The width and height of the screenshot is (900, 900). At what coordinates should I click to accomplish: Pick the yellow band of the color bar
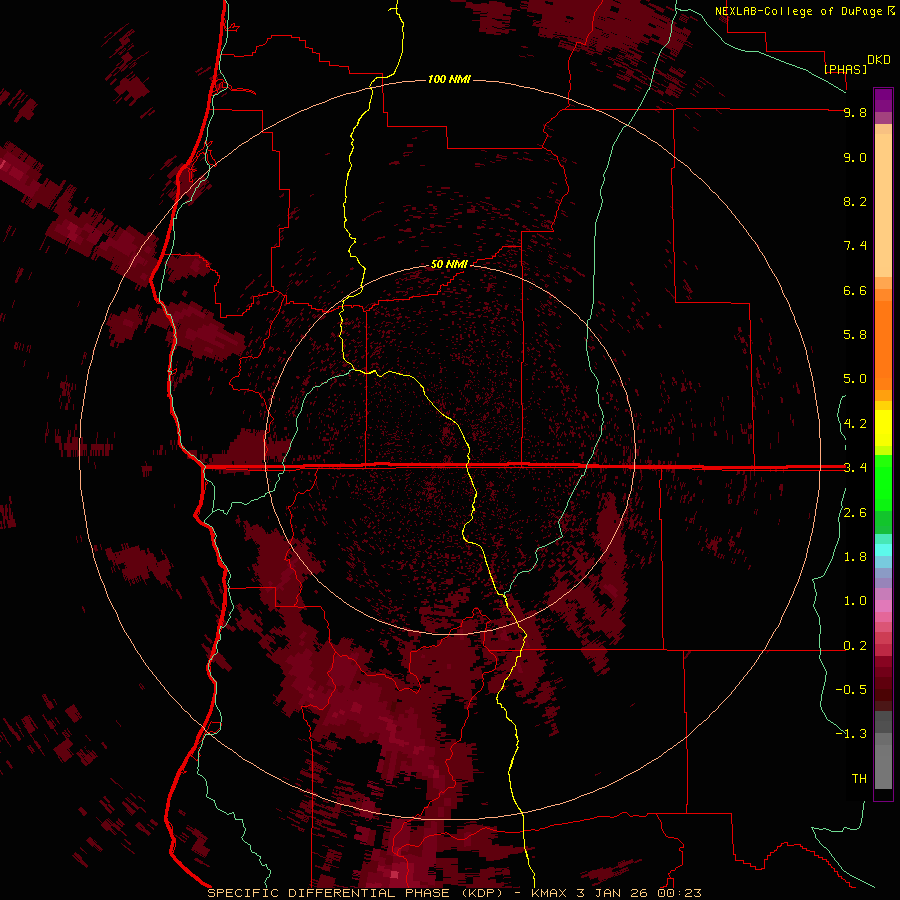tap(883, 428)
